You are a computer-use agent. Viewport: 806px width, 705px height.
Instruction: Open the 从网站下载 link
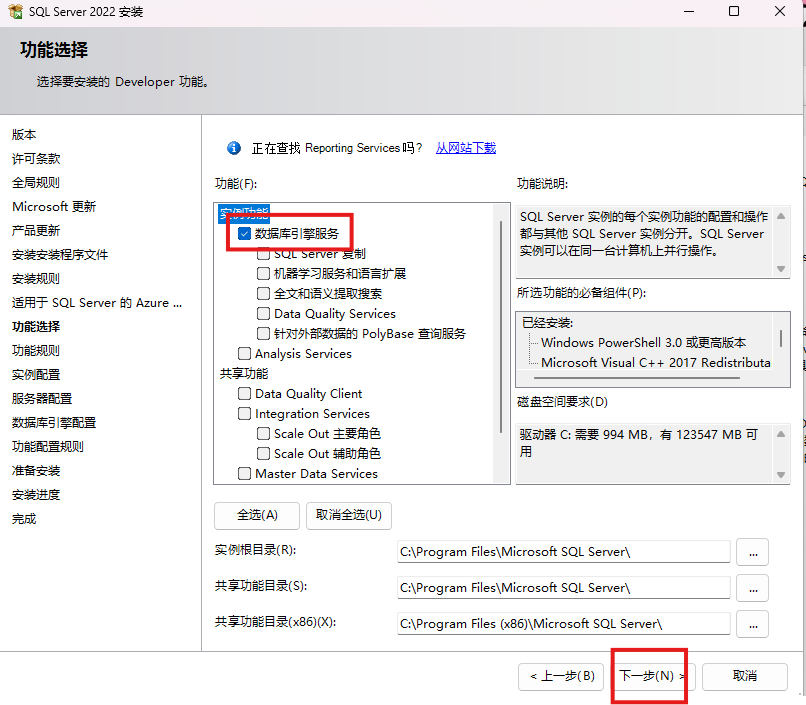pyautogui.click(x=465, y=148)
